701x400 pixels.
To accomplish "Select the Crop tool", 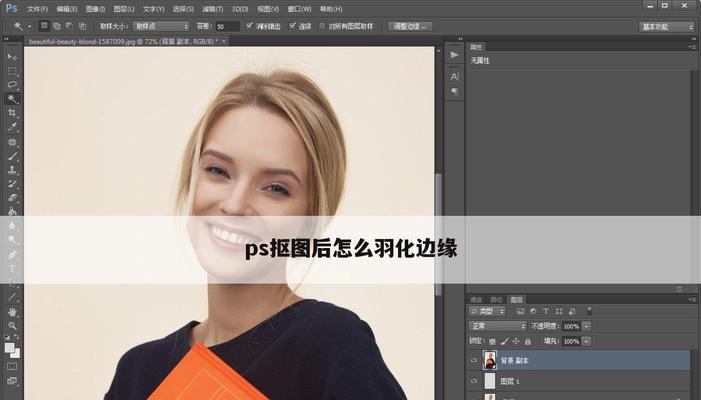I will click(x=12, y=113).
